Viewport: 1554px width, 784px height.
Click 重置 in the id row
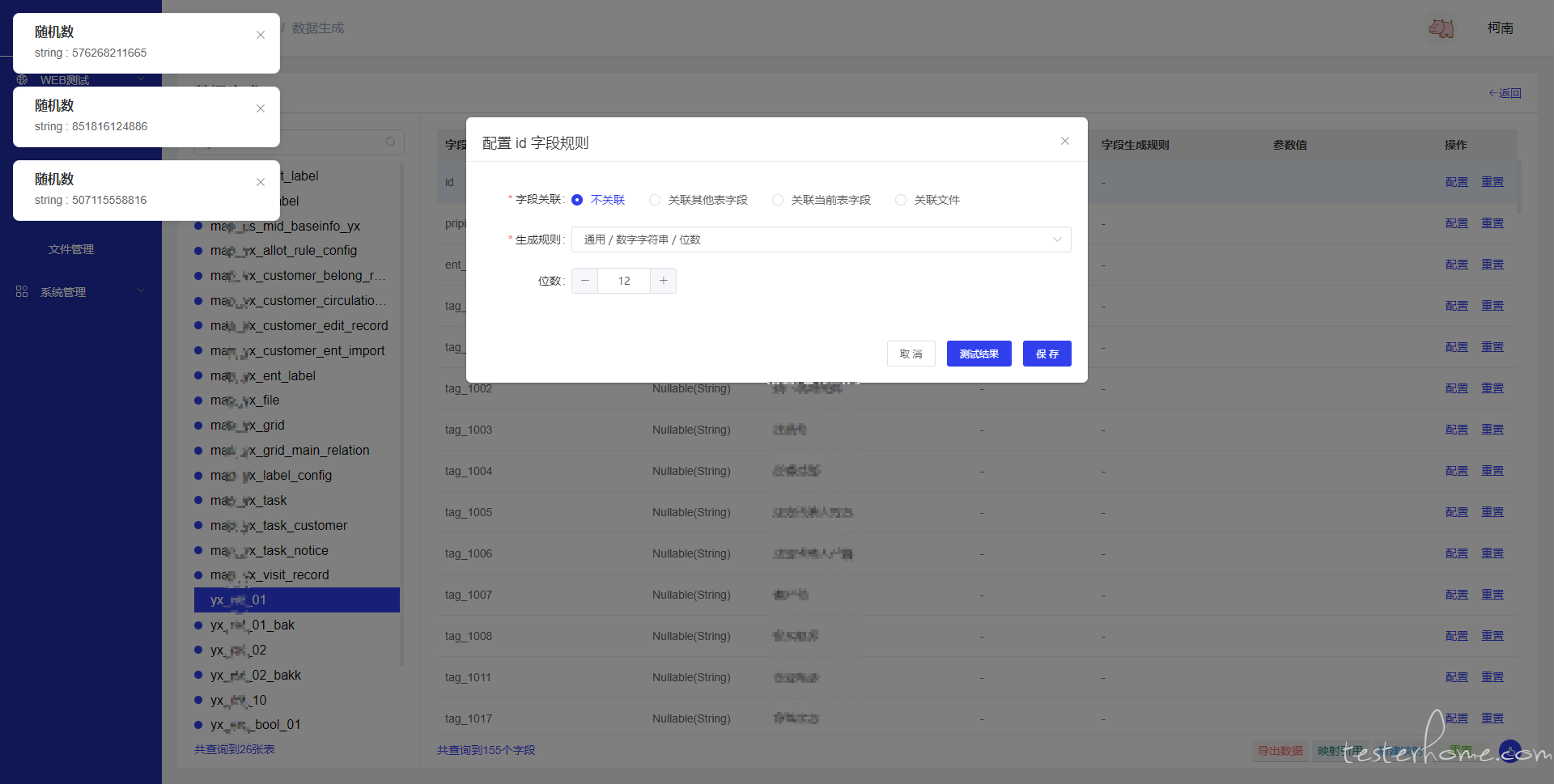tap(1492, 182)
